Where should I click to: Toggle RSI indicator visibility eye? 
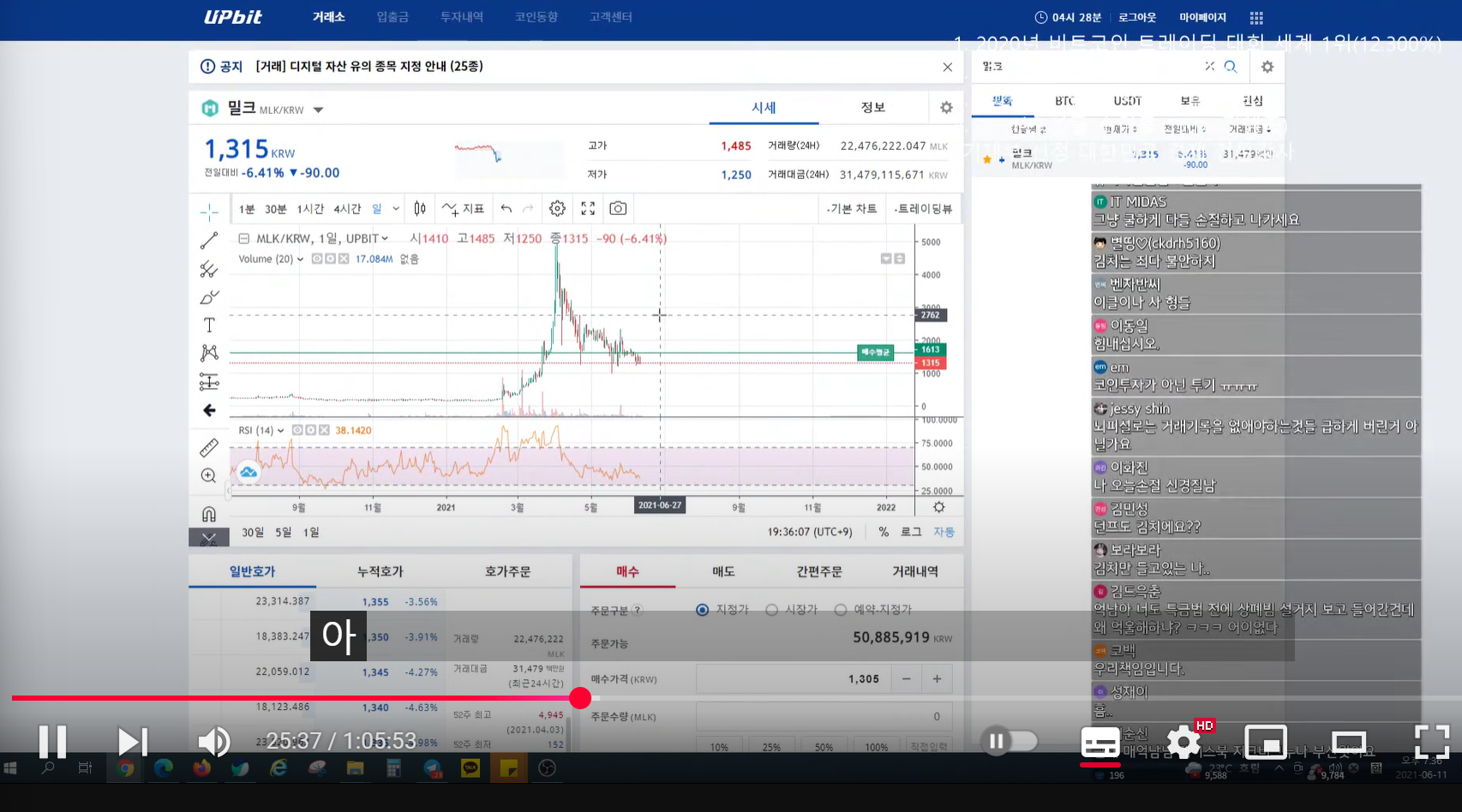tap(297, 430)
